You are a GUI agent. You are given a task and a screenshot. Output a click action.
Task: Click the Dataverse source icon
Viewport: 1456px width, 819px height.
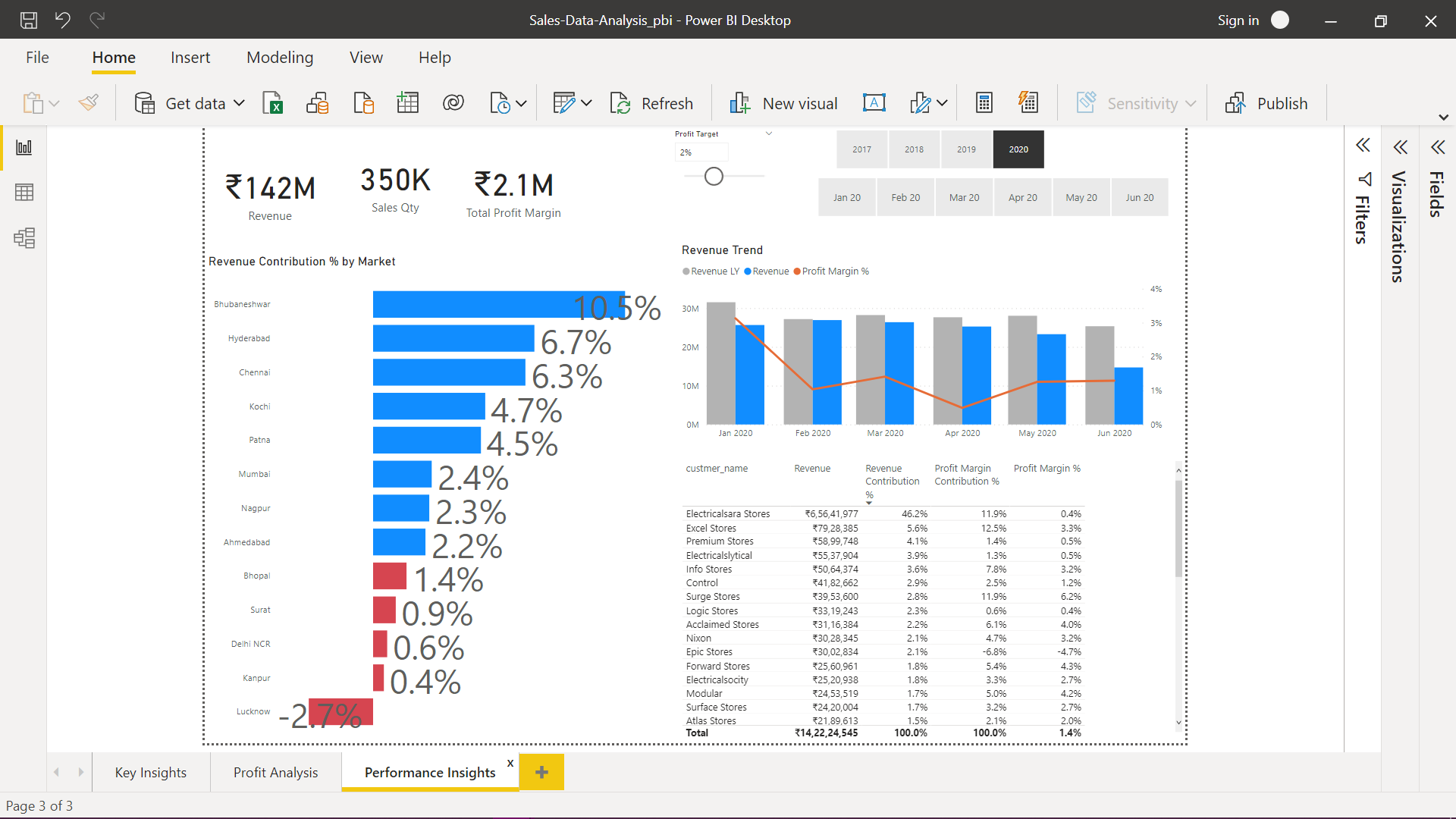[453, 103]
